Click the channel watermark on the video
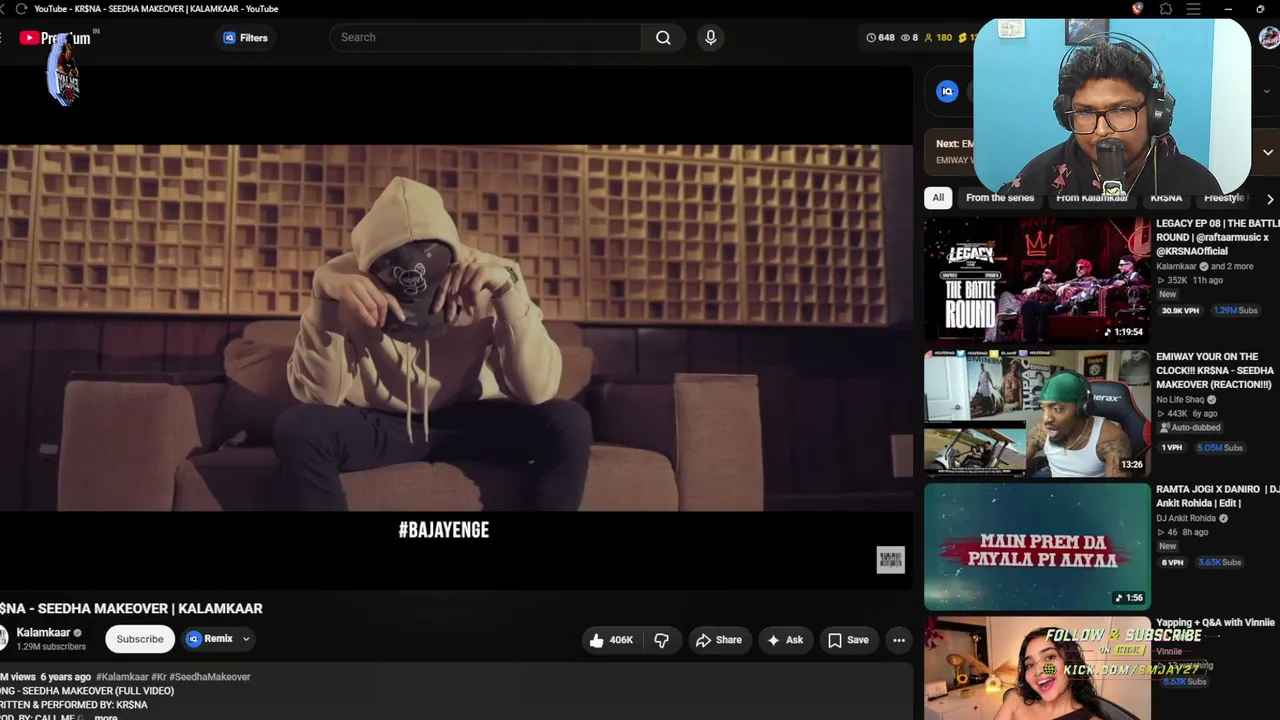This screenshot has height=720, width=1280. 890,560
